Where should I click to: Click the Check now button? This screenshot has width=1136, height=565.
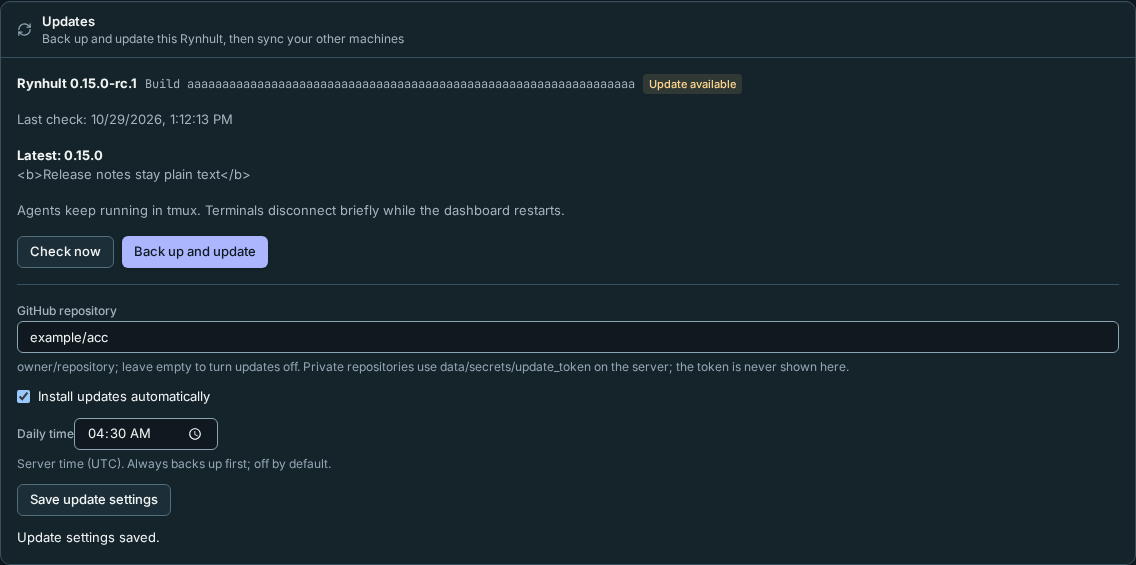click(x=65, y=252)
